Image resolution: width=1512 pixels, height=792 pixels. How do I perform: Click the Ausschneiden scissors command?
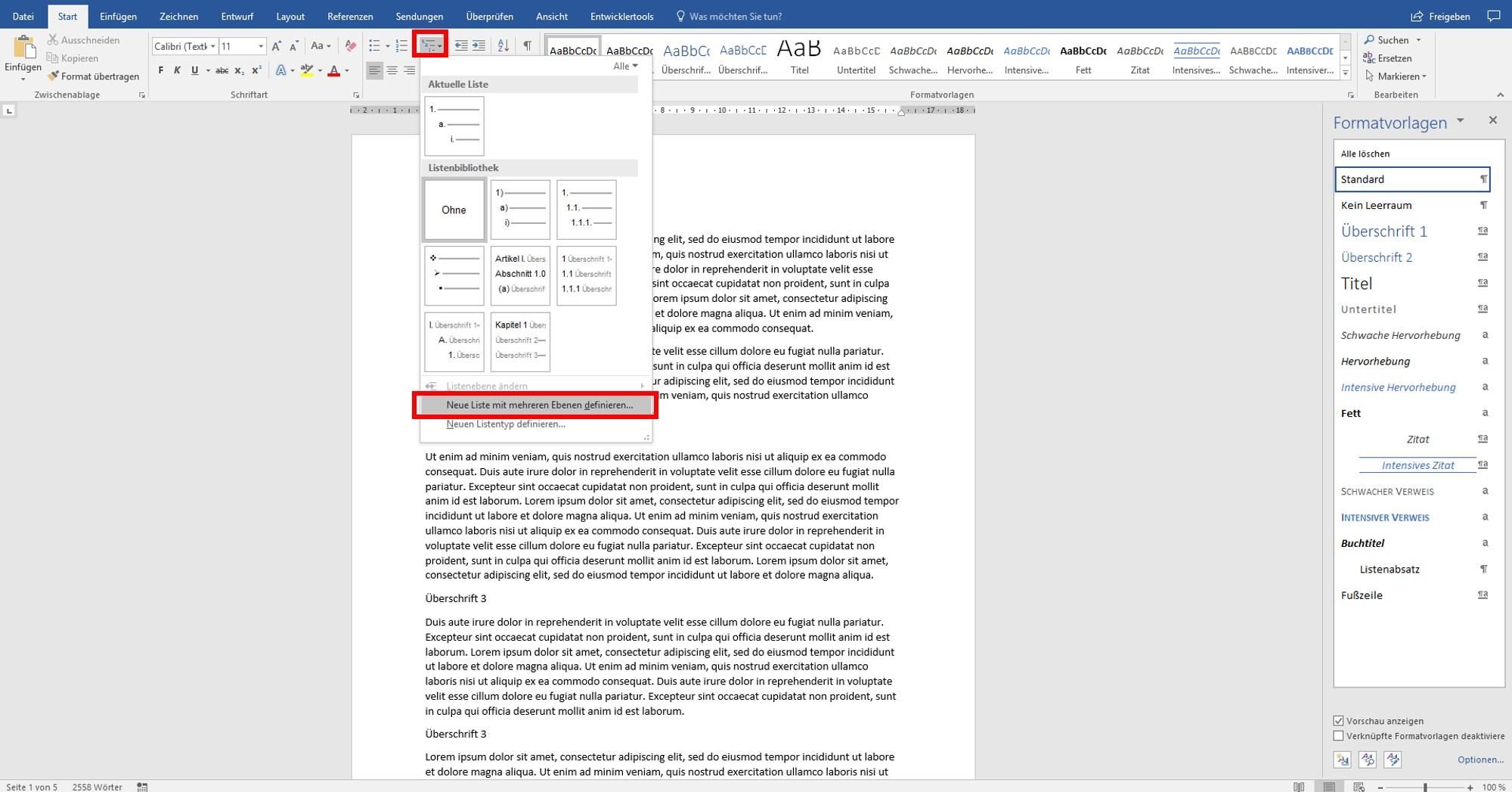83,40
